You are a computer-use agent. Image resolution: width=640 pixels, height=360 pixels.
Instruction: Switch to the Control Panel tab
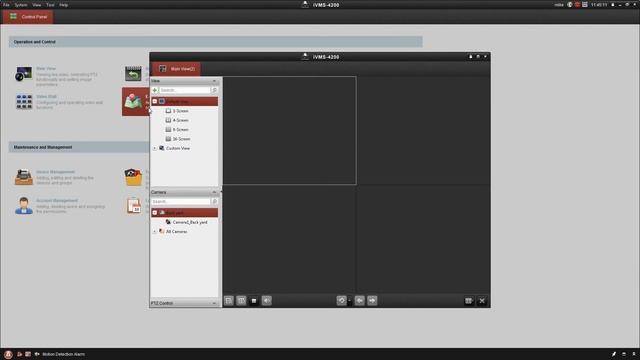pyautogui.click(x=28, y=17)
